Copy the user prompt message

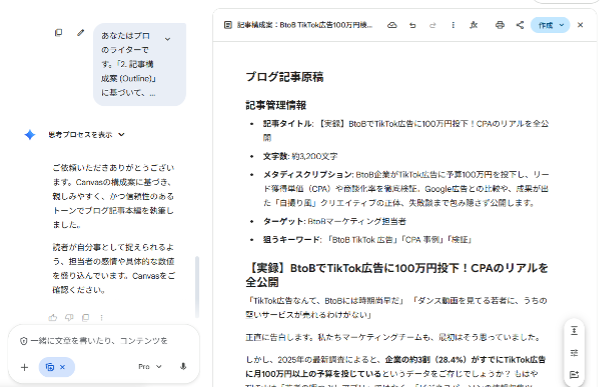pyautogui.click(x=59, y=33)
